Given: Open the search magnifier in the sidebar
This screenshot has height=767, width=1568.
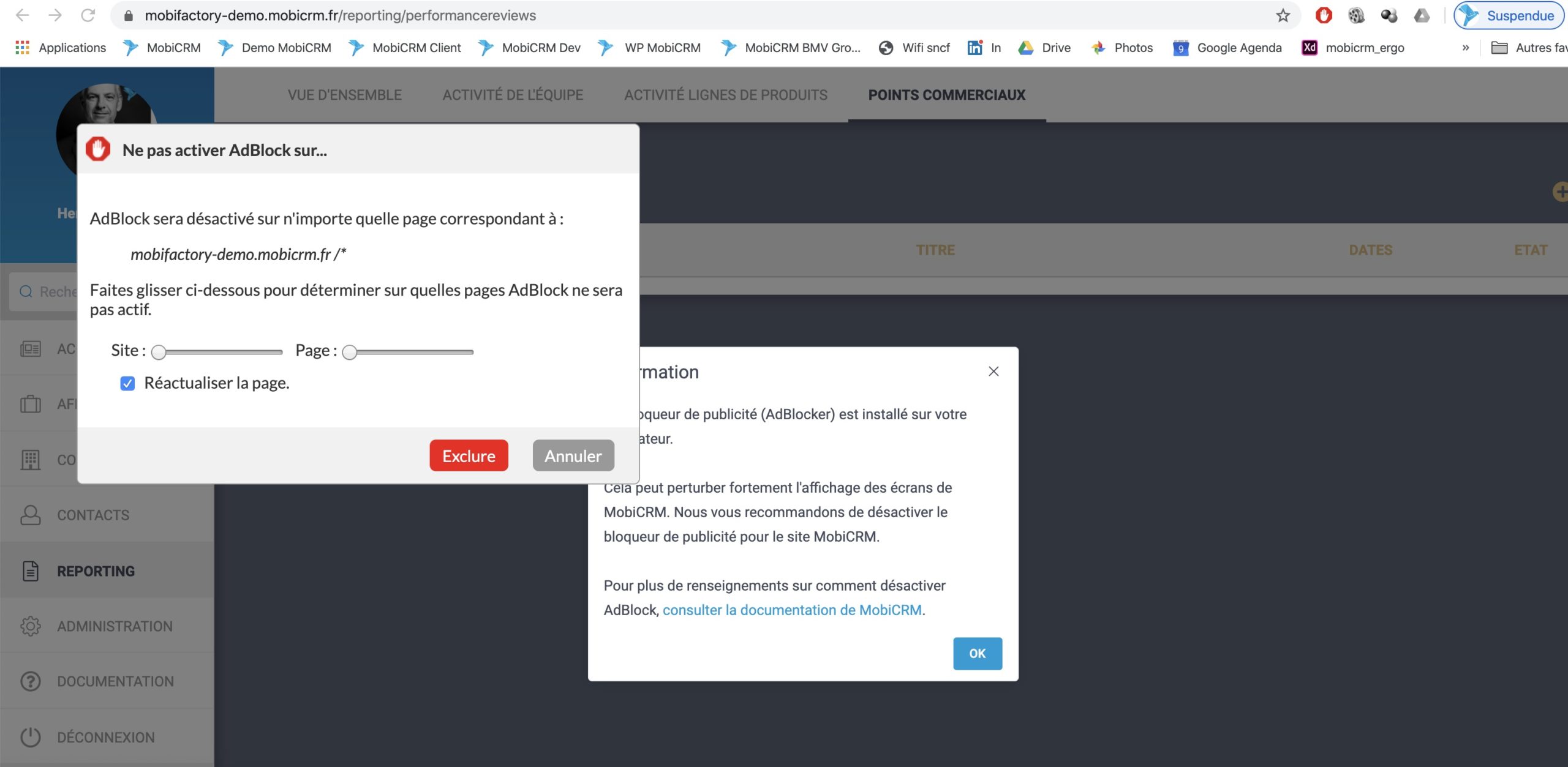Looking at the screenshot, I should tap(26, 290).
